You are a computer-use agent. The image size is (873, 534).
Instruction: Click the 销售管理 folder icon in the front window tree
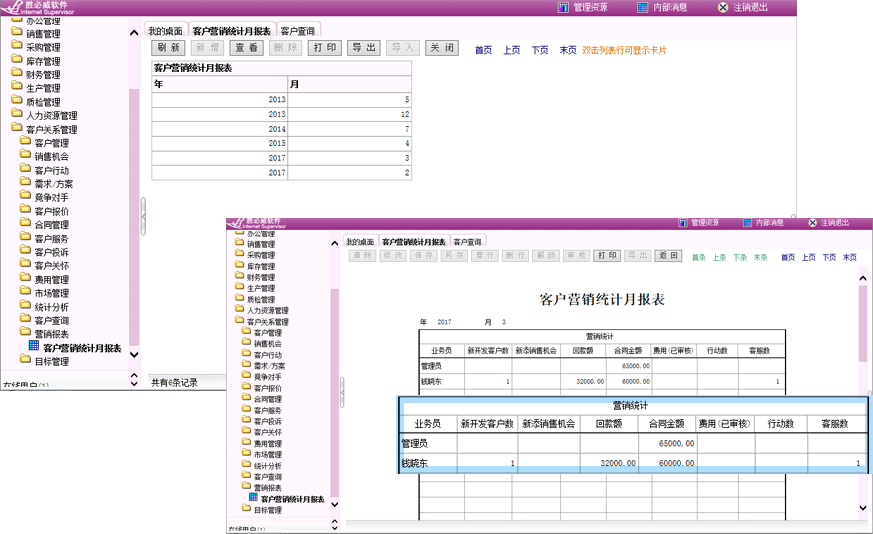[239, 243]
